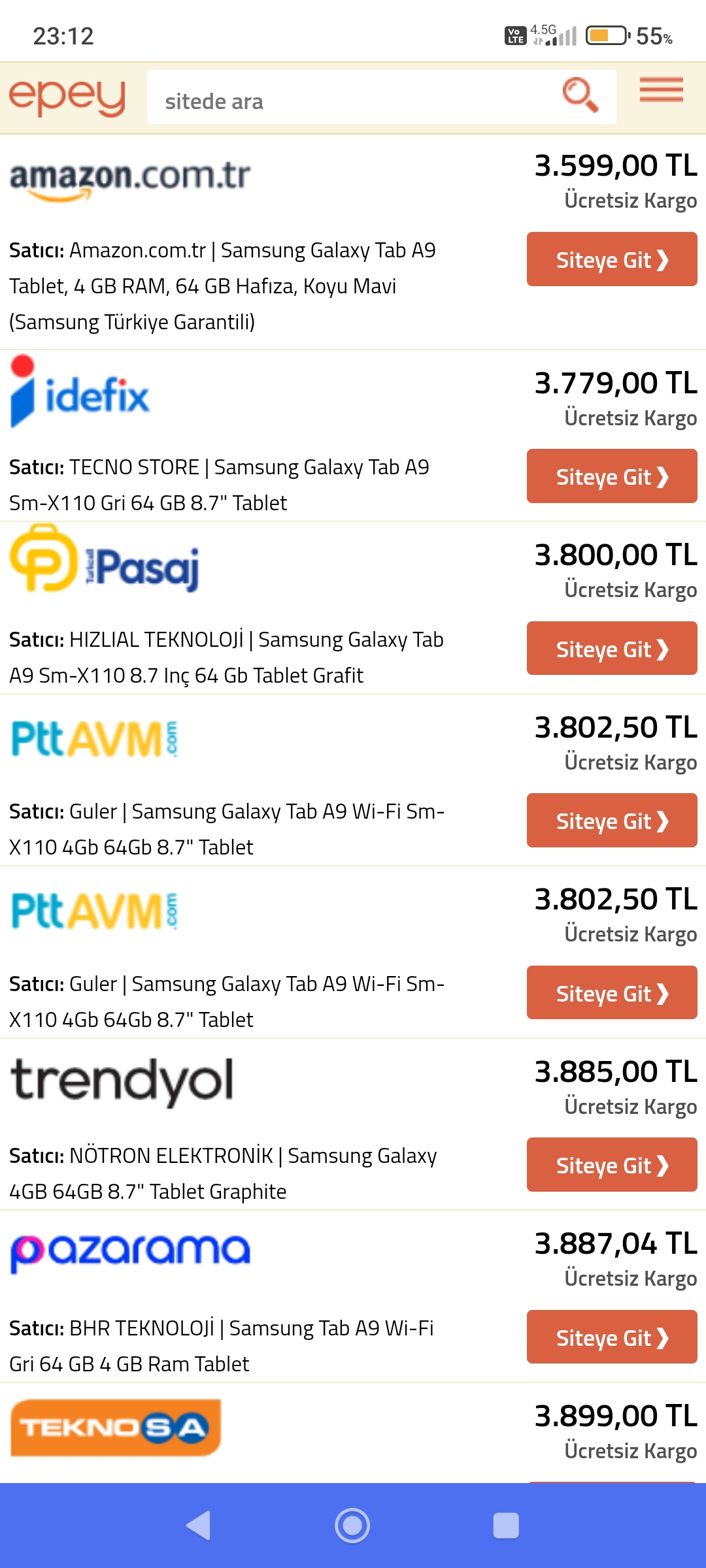The width and height of the screenshot is (706, 1568).
Task: Tap the Teknosa logo
Action: tap(116, 1428)
